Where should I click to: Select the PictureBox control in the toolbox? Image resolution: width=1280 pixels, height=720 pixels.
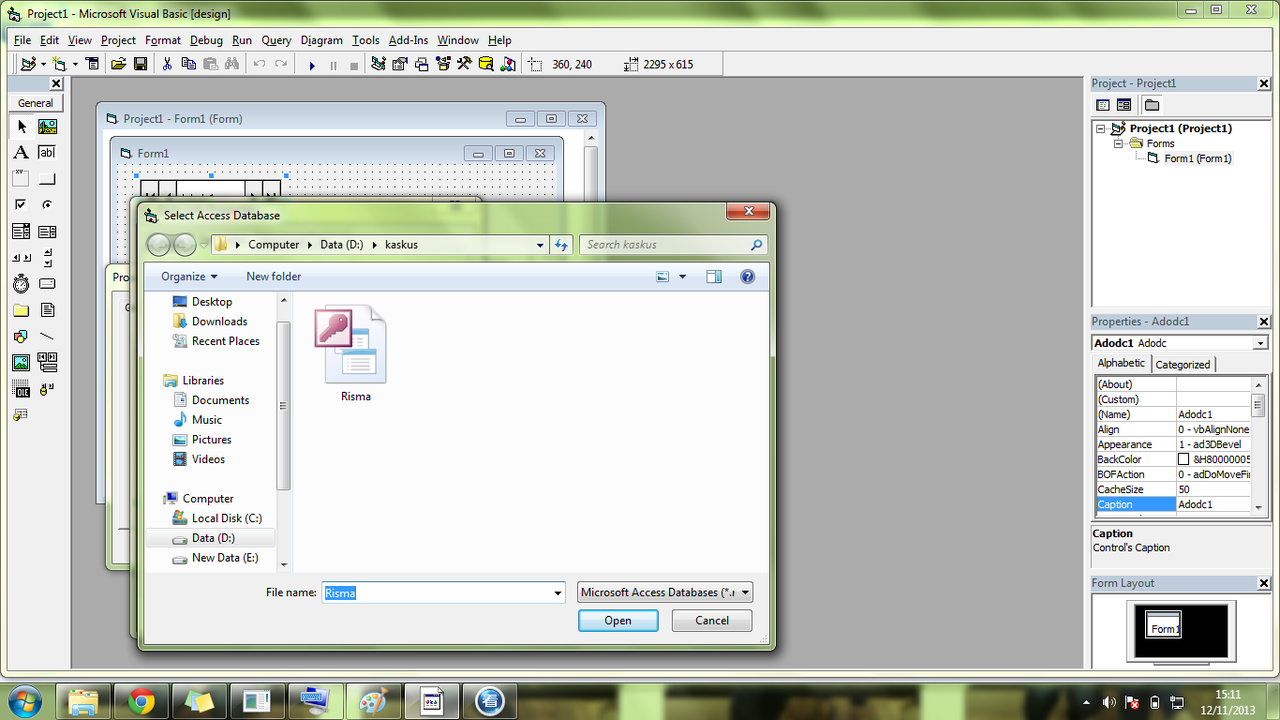47,127
